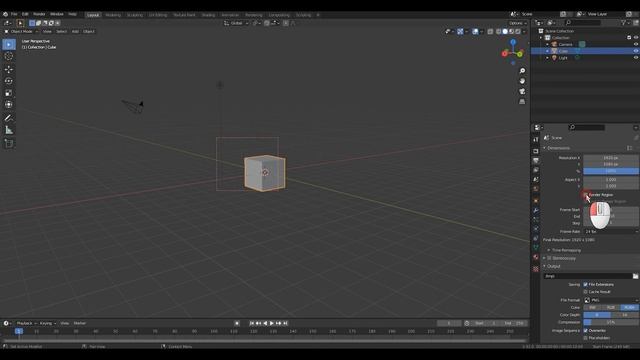The height and width of the screenshot is (360, 640).
Task: Select the Cursor tool
Action: coord(9,56)
